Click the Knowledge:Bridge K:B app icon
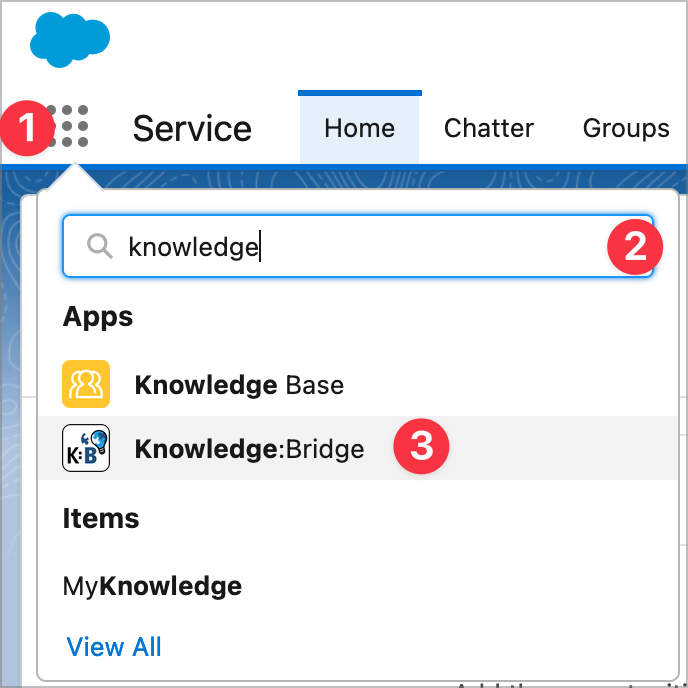This screenshot has width=688, height=688. point(86,449)
